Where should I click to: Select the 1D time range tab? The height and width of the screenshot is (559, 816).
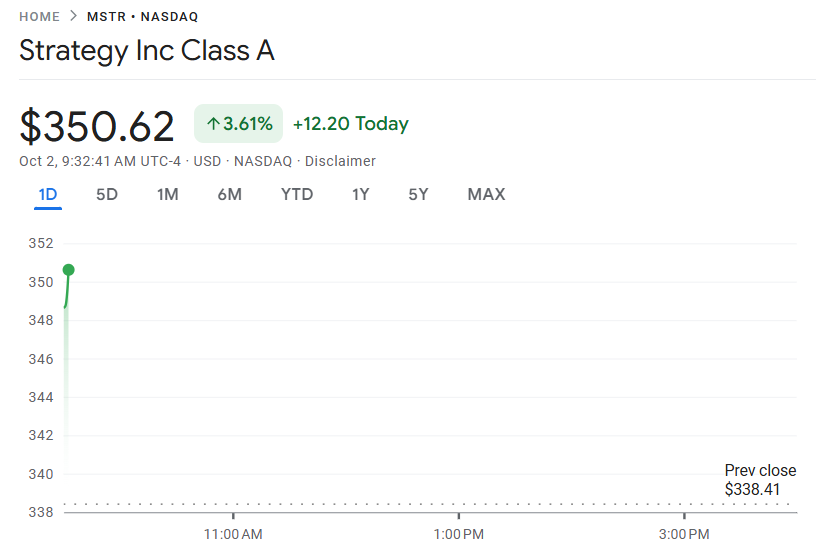pyautogui.click(x=48, y=194)
